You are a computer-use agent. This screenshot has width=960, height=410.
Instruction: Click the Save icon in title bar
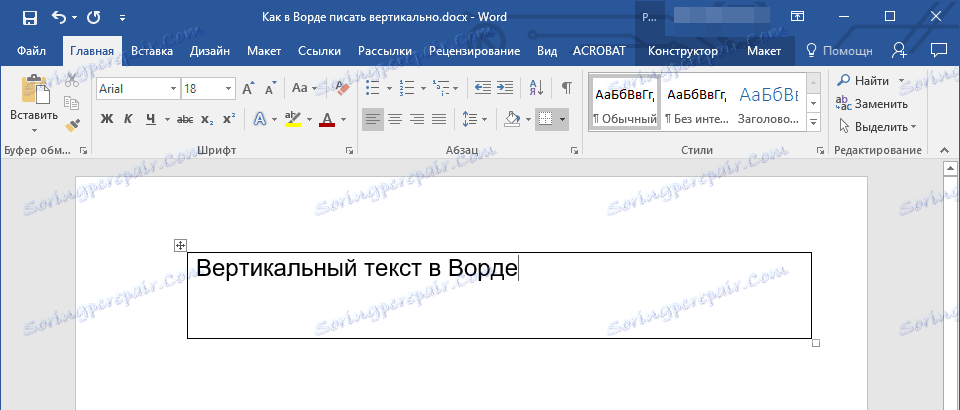(29, 18)
